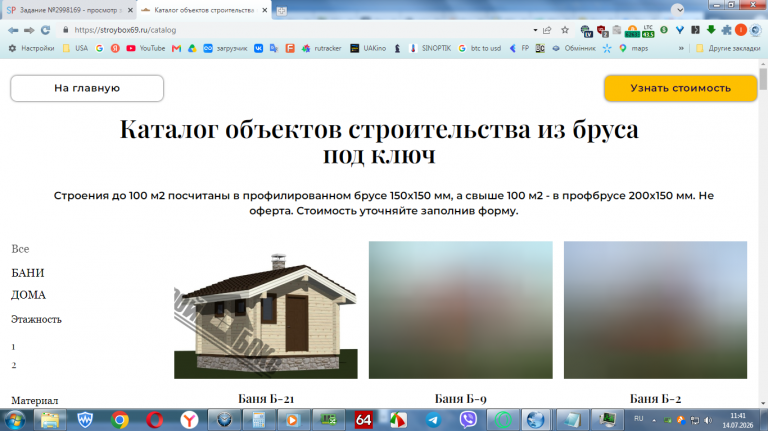Screen dimensions: 768x431
Task: Open Windows Explorer from the taskbar
Action: pyautogui.click(x=50, y=420)
